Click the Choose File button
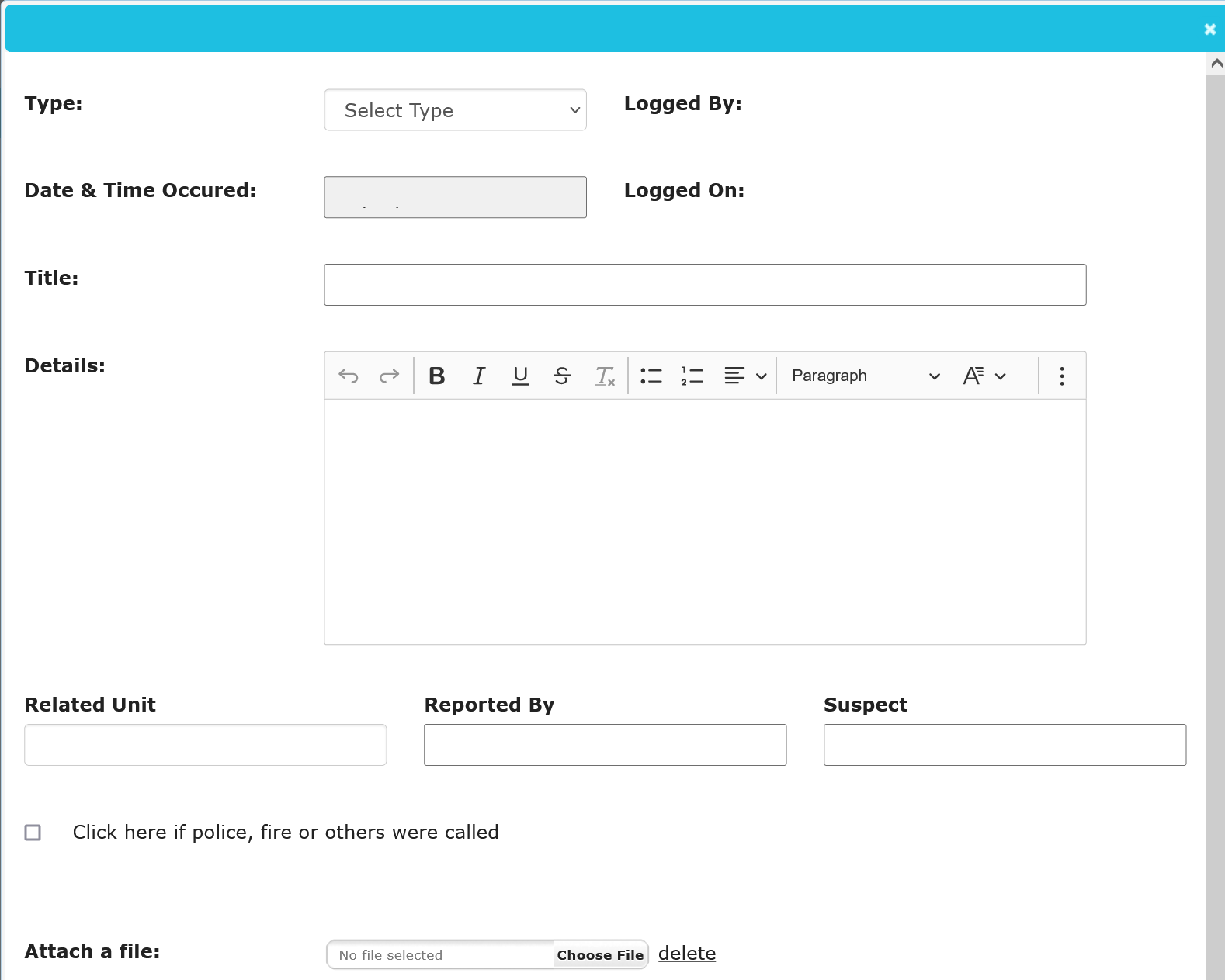 pos(600,955)
